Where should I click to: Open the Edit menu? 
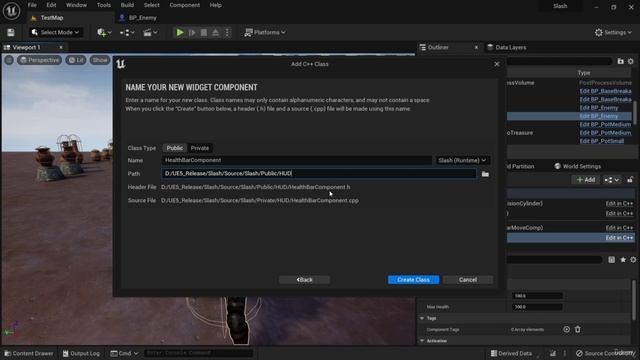point(51,5)
